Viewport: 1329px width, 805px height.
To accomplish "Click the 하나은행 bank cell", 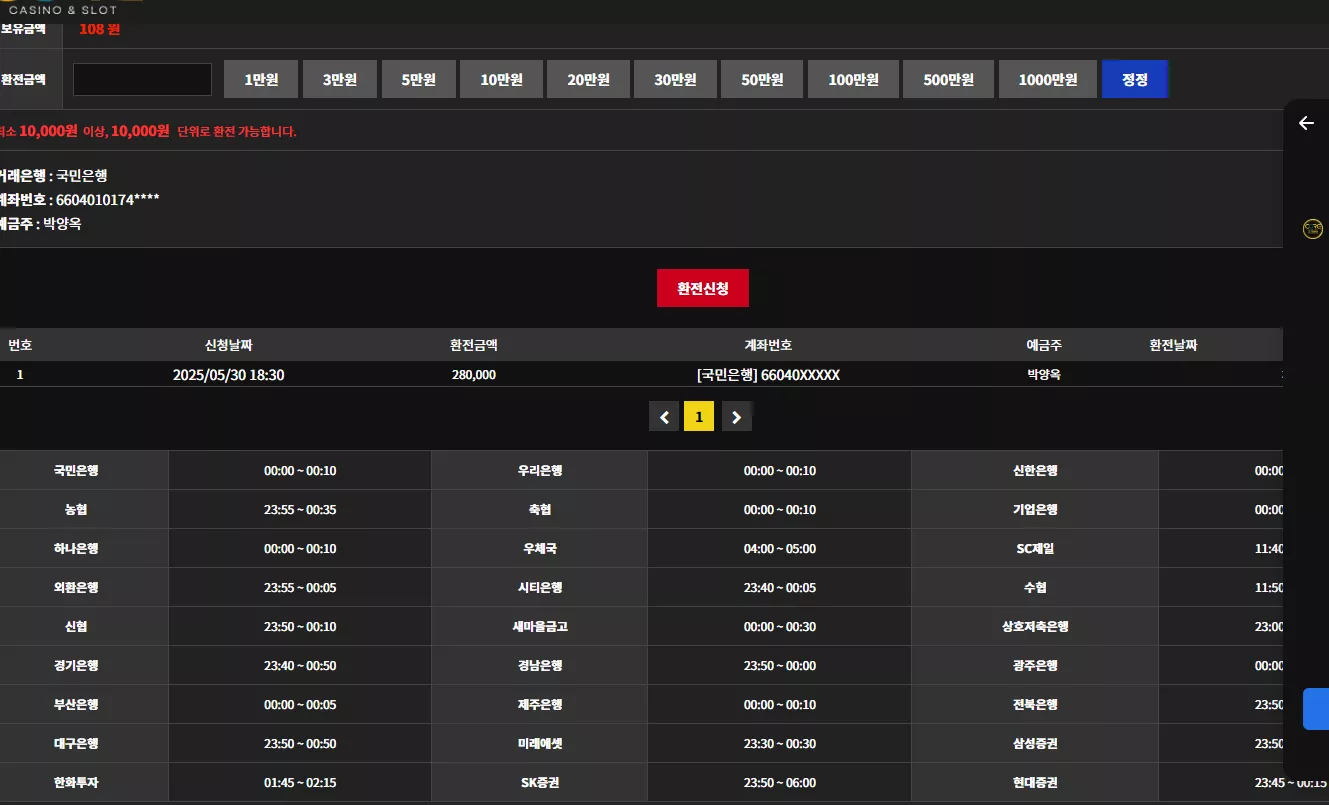I will [83, 549].
